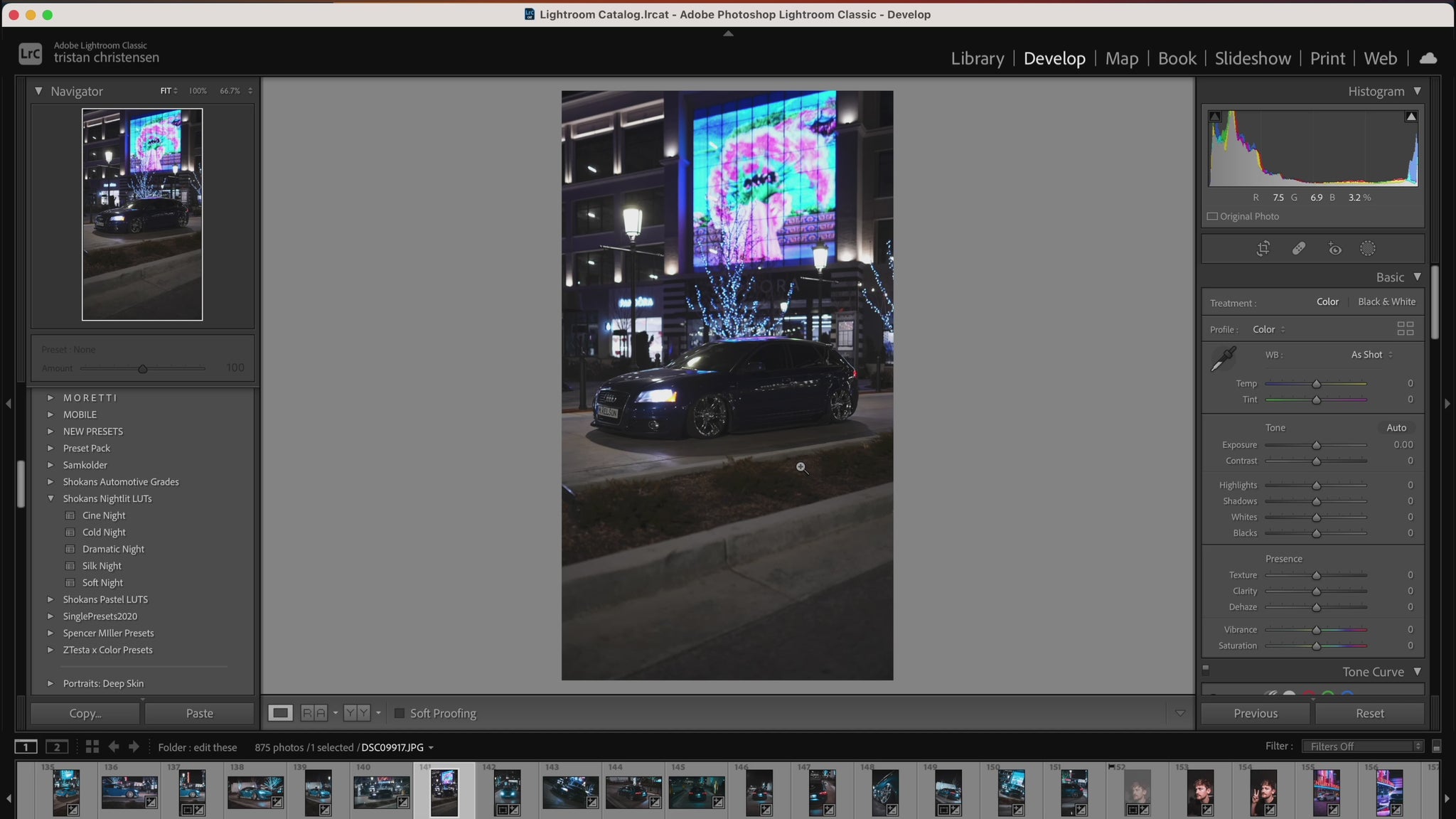Image resolution: width=1456 pixels, height=819 pixels.
Task: Collapse the Tone Curve panel
Action: coord(1417,671)
